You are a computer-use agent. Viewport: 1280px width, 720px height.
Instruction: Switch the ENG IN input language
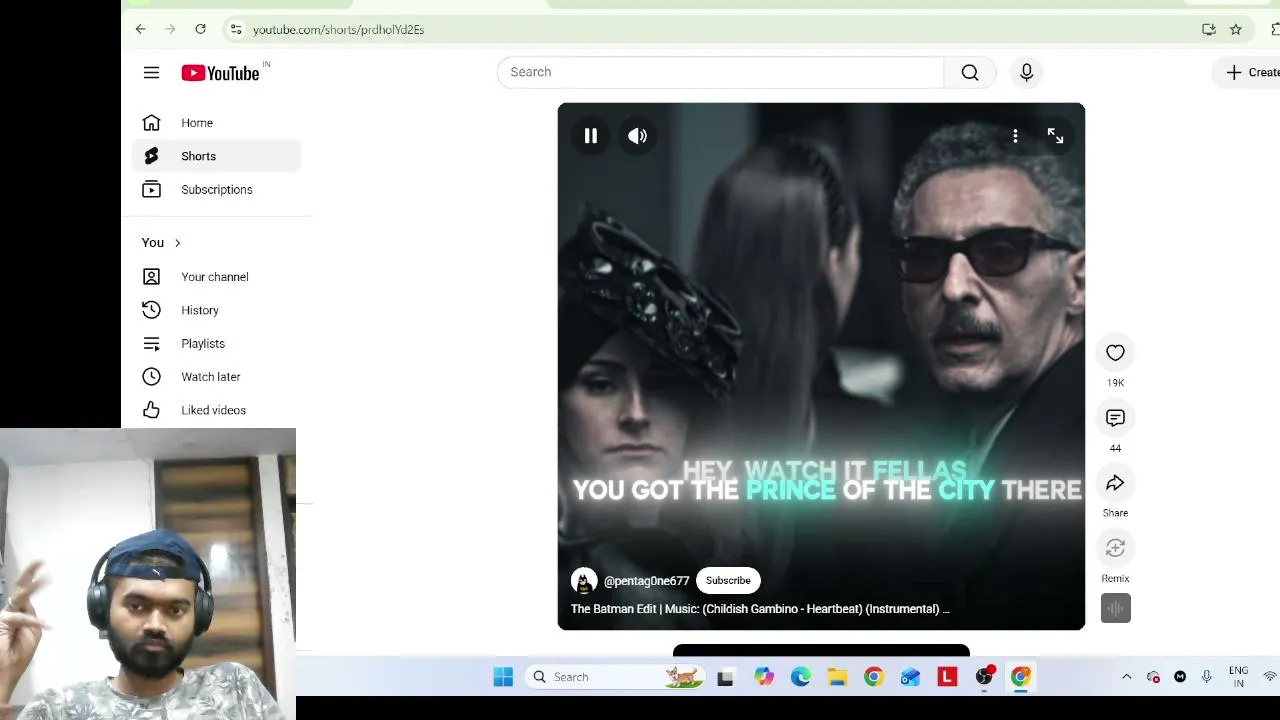tap(1238, 677)
